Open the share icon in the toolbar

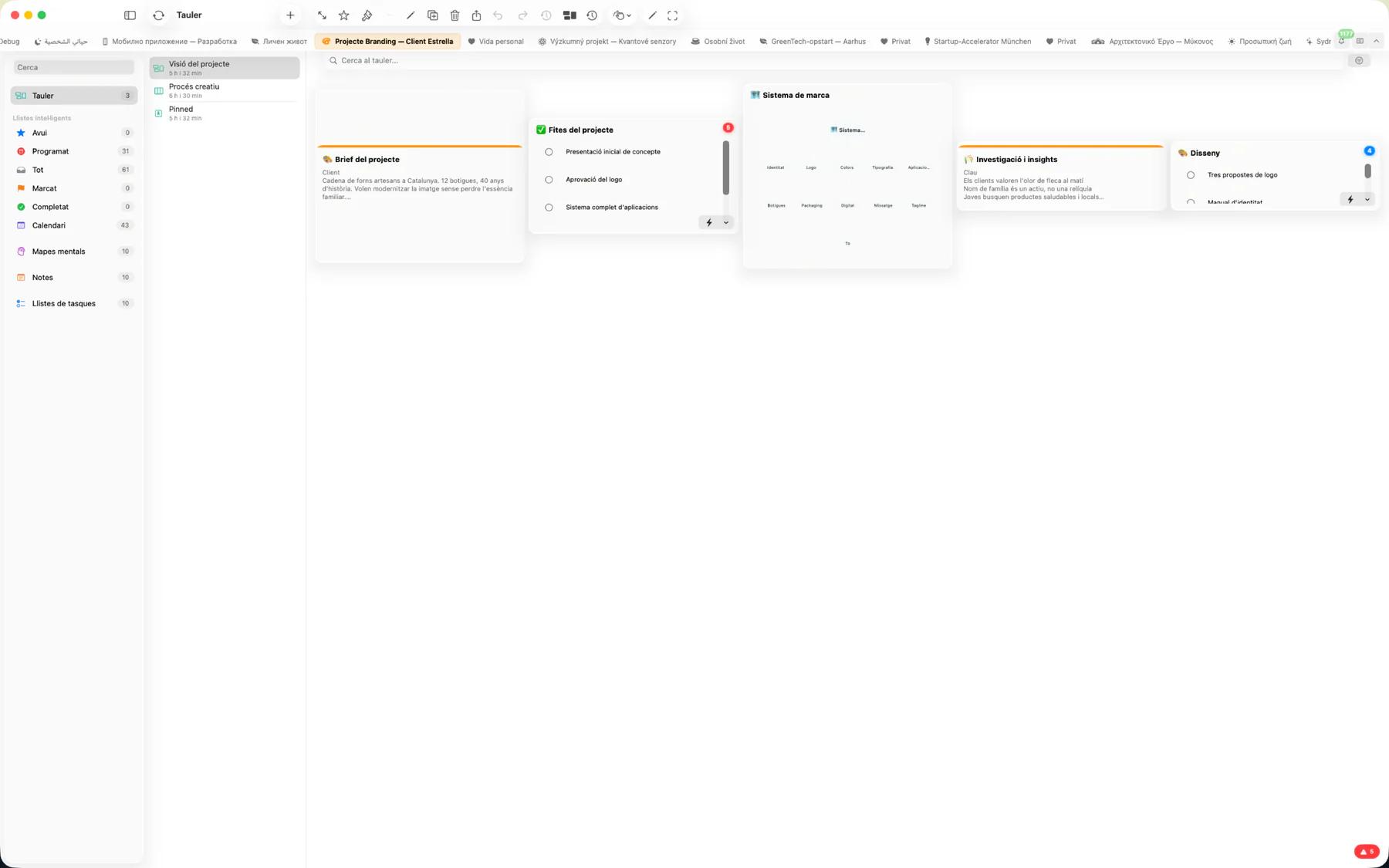point(477,15)
